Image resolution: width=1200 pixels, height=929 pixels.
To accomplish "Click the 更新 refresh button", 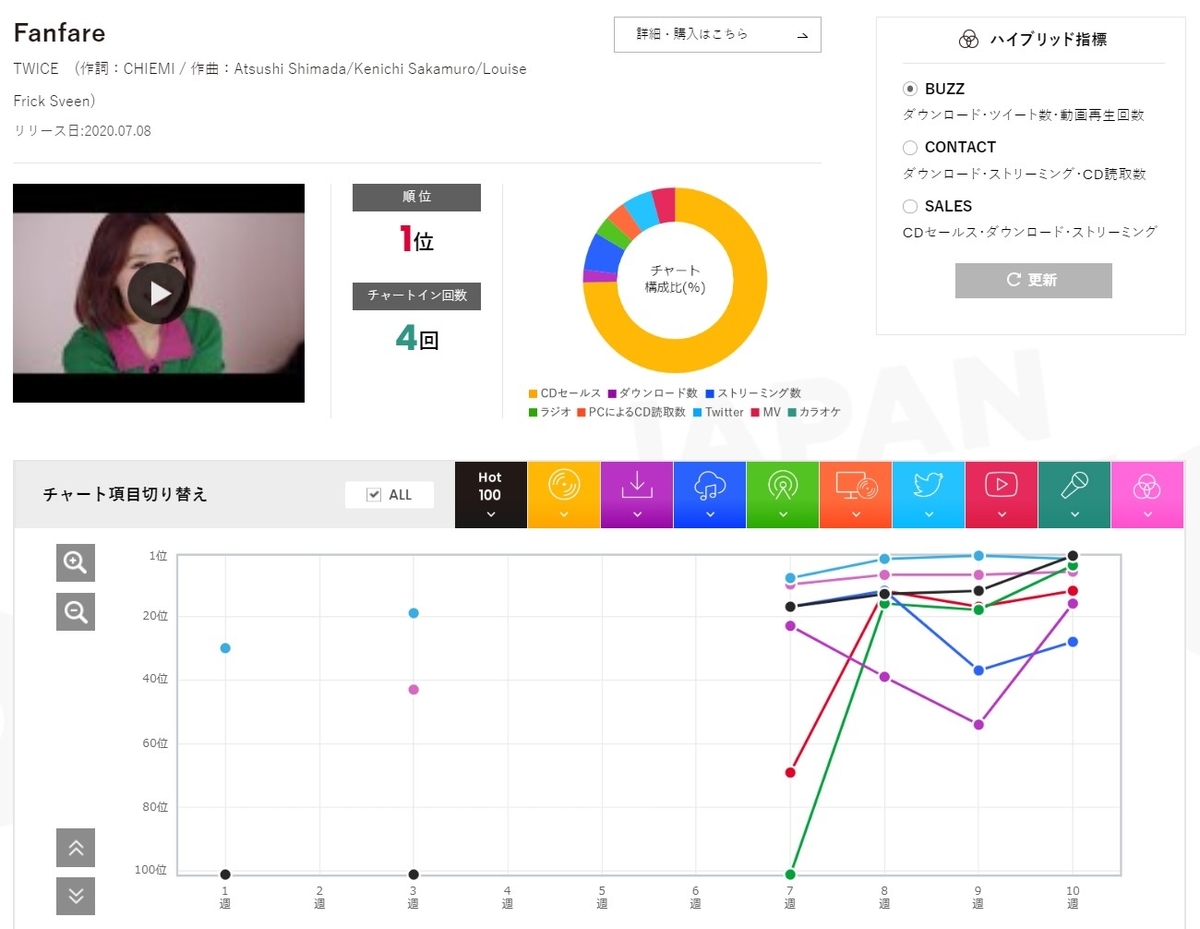I will (x=1033, y=280).
